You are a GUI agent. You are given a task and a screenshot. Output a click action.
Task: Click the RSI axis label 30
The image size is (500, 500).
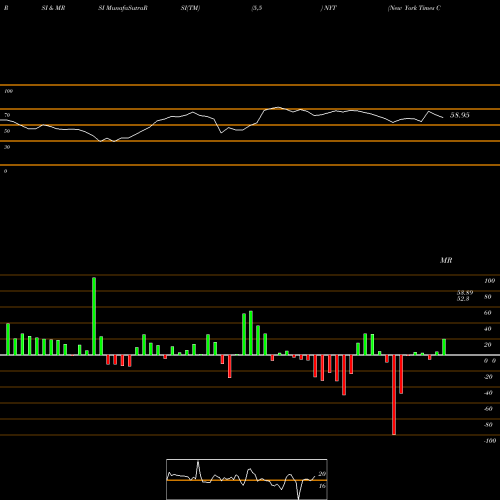(x=7, y=147)
